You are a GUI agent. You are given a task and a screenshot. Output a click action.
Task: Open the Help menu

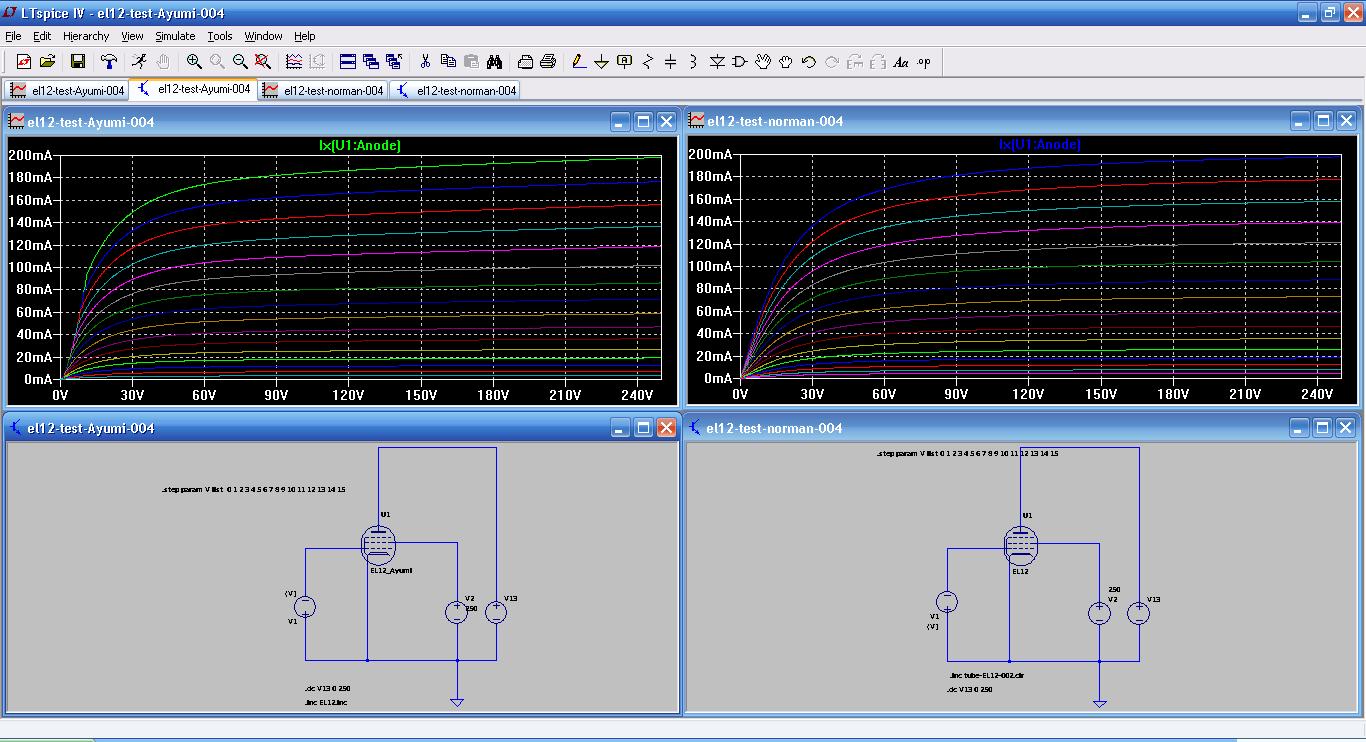pyautogui.click(x=305, y=36)
